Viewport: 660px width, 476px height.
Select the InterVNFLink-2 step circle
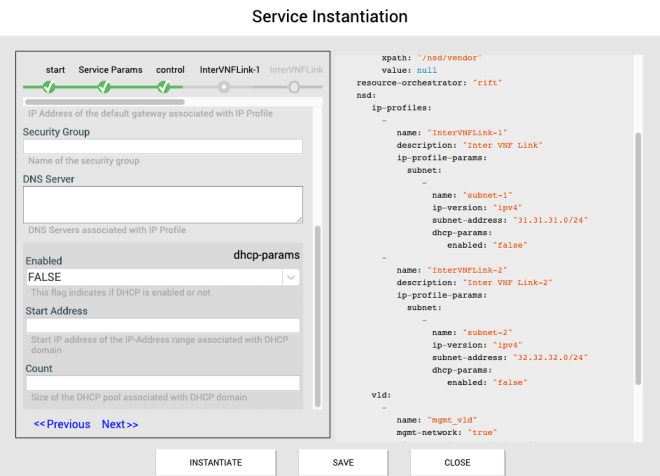tap(294, 87)
